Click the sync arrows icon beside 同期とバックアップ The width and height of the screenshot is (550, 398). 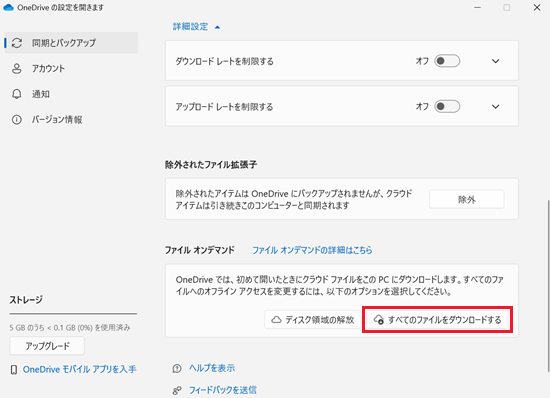tap(17, 43)
